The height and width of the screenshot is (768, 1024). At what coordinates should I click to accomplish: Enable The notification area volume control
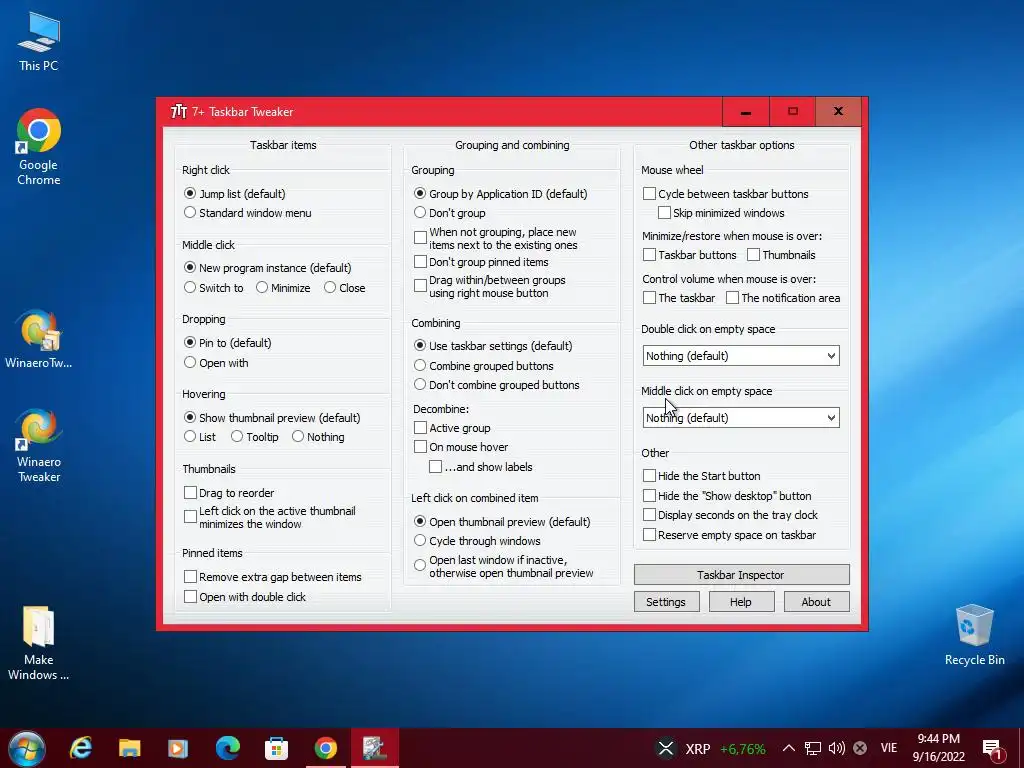coord(783,298)
